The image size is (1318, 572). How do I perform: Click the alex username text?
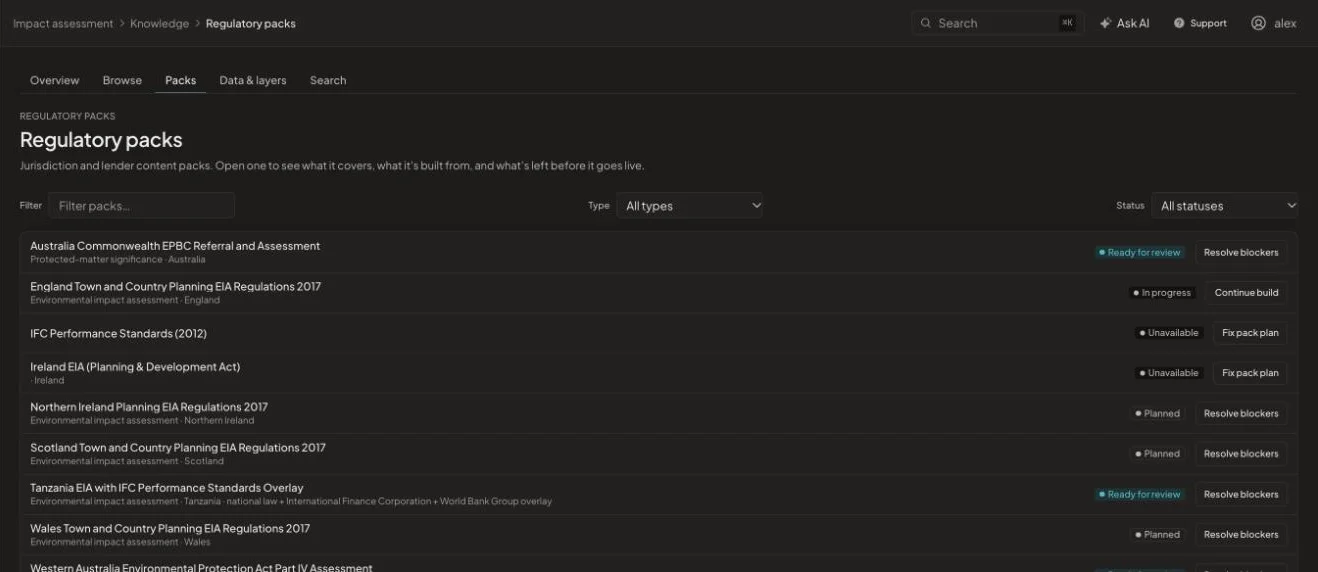(1285, 23)
